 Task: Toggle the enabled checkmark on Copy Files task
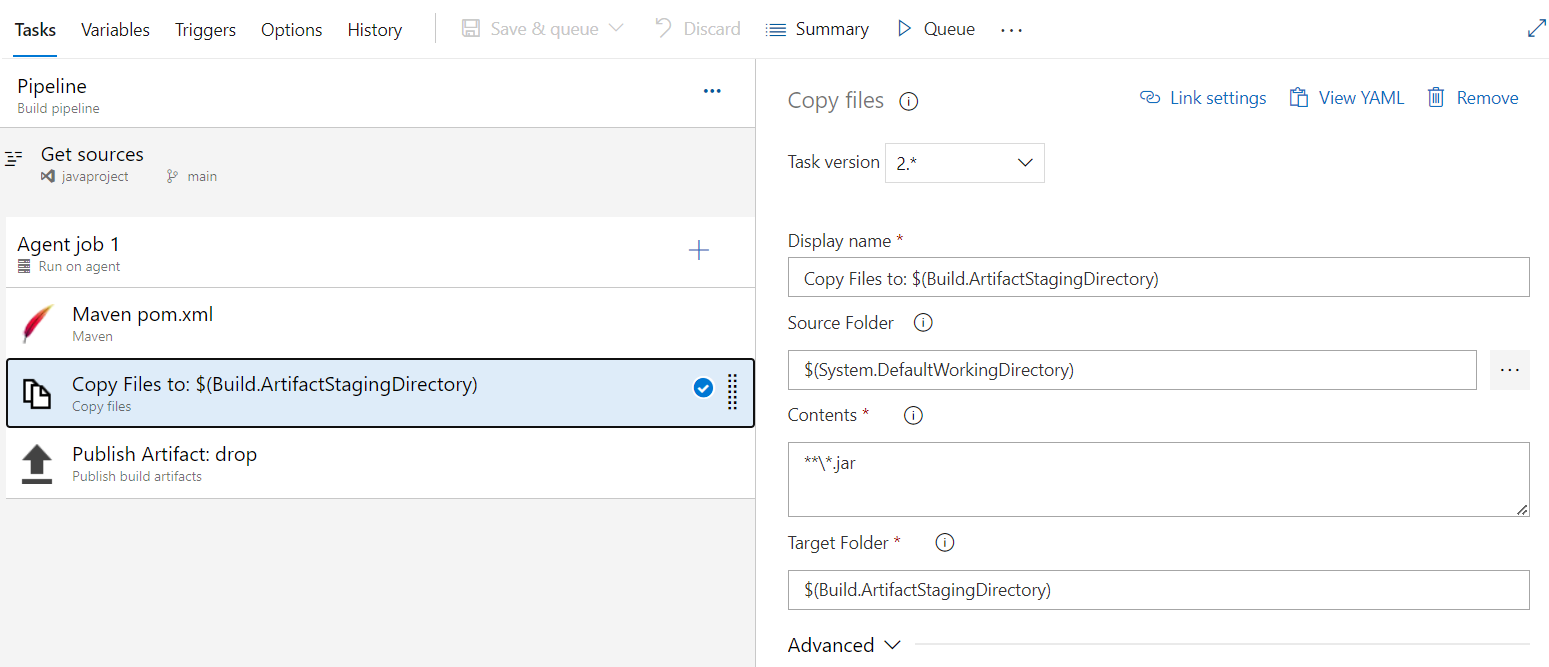point(703,388)
